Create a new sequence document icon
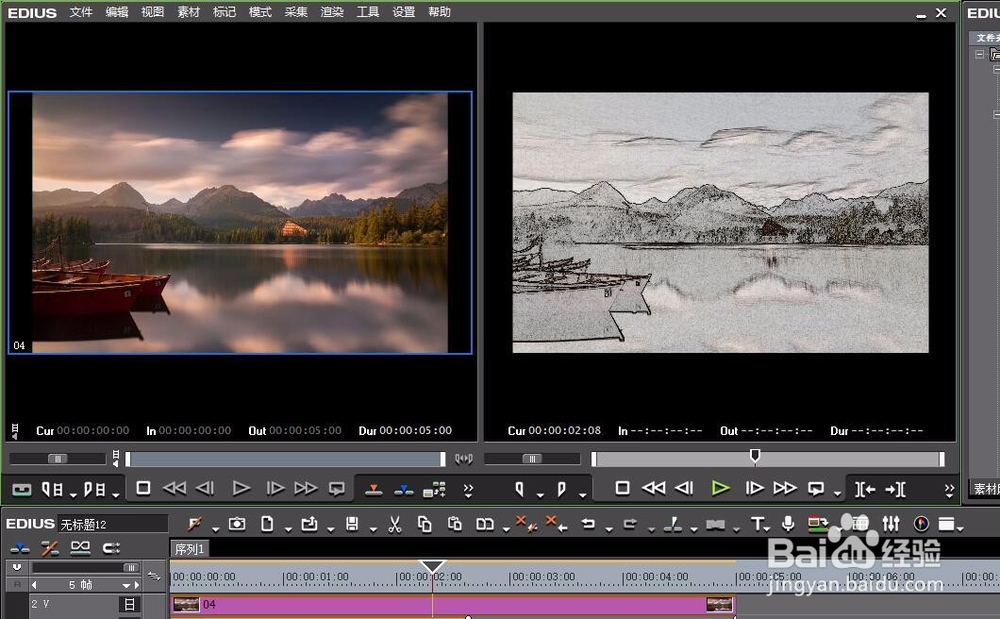Image resolution: width=1000 pixels, height=619 pixels. click(267, 524)
